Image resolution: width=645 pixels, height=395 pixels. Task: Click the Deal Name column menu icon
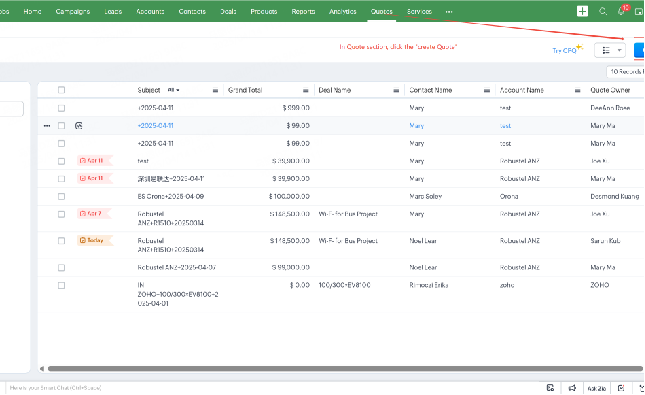(396, 90)
